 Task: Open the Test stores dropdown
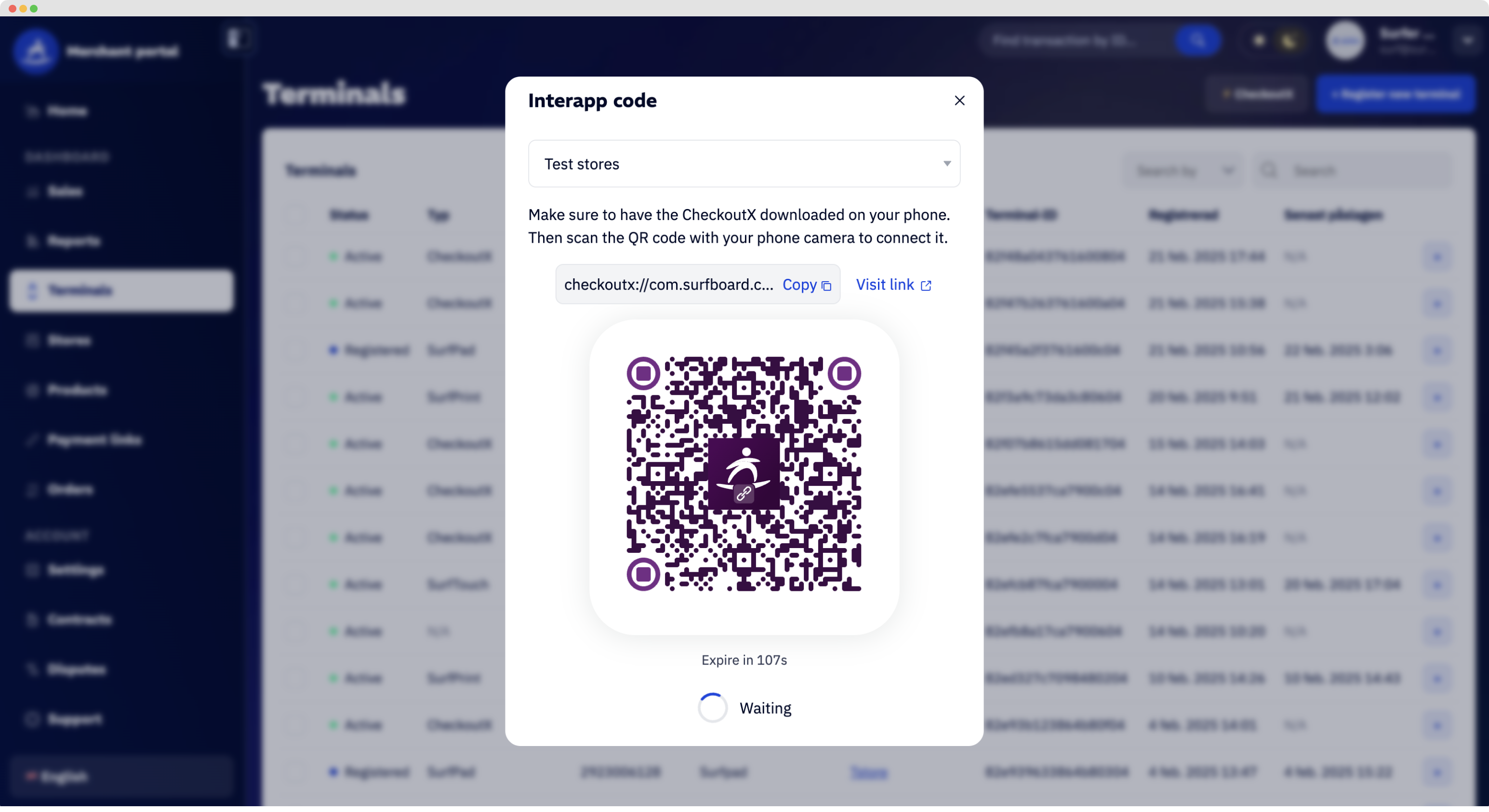(x=744, y=163)
